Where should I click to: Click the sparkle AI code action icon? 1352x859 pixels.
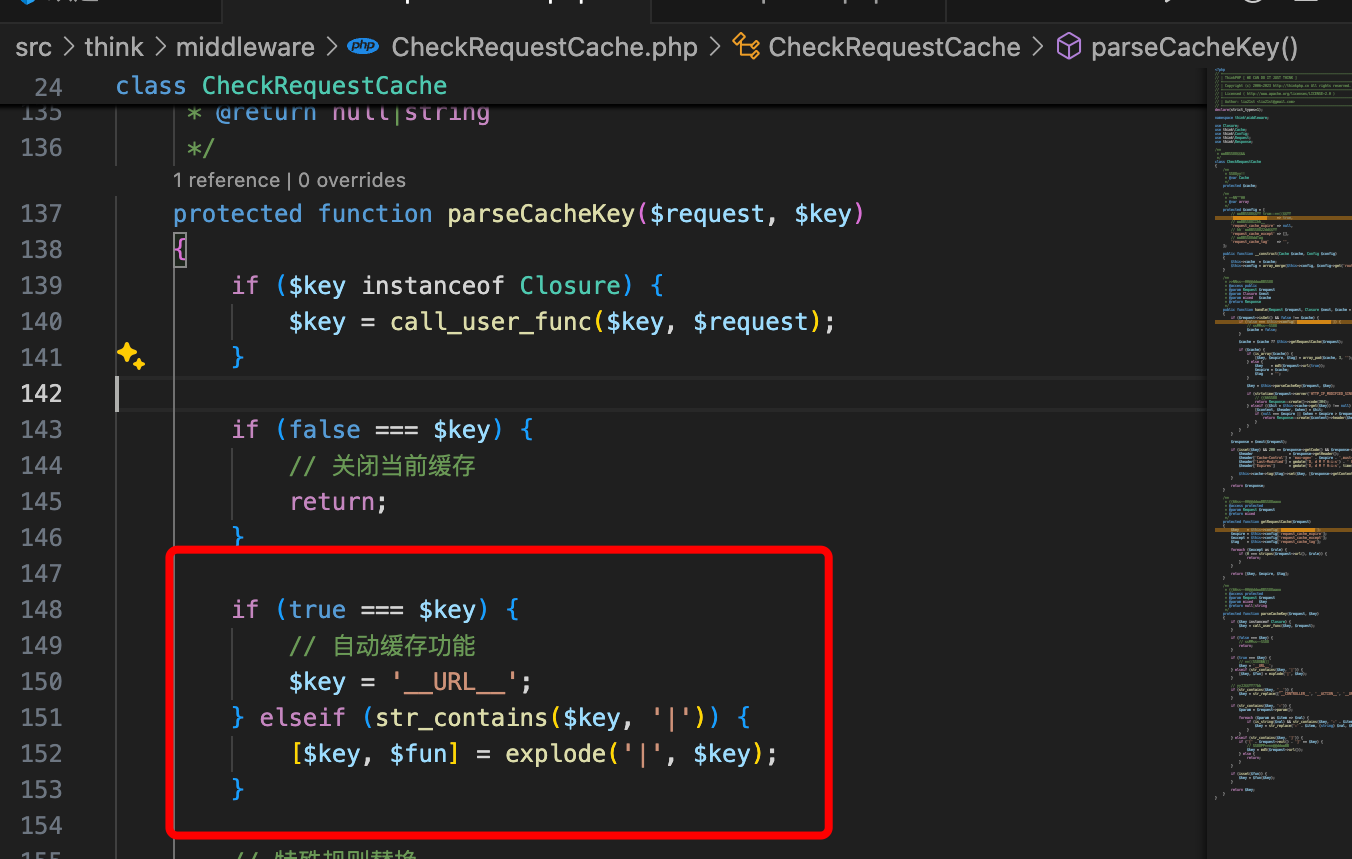(x=131, y=356)
